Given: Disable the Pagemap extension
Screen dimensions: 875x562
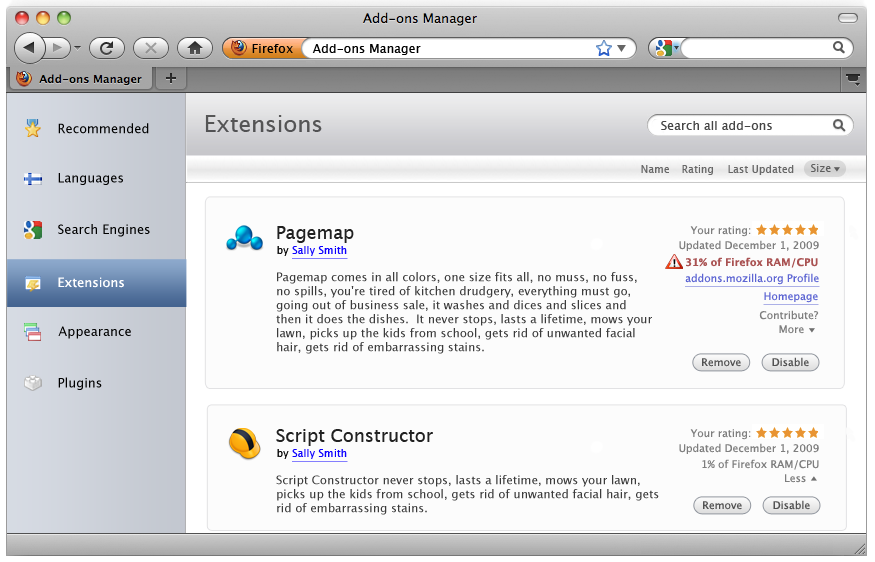Looking at the screenshot, I should click(790, 362).
